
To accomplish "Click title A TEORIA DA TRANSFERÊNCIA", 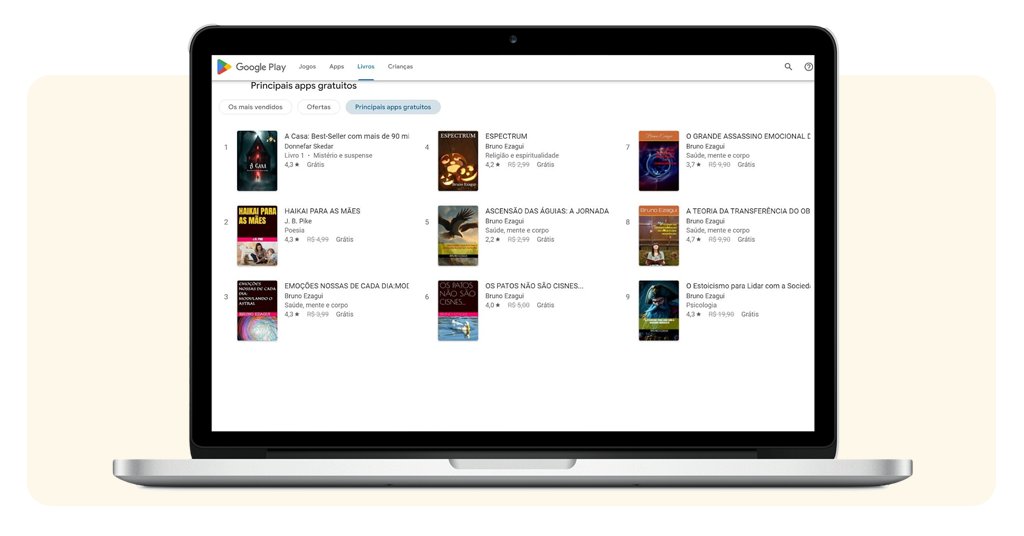I will (x=748, y=211).
